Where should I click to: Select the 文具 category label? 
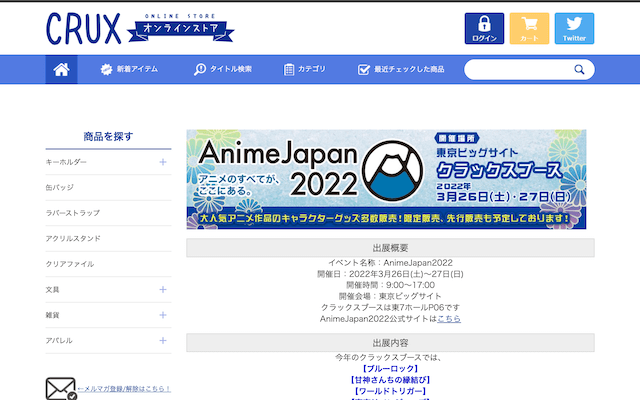coord(52,289)
